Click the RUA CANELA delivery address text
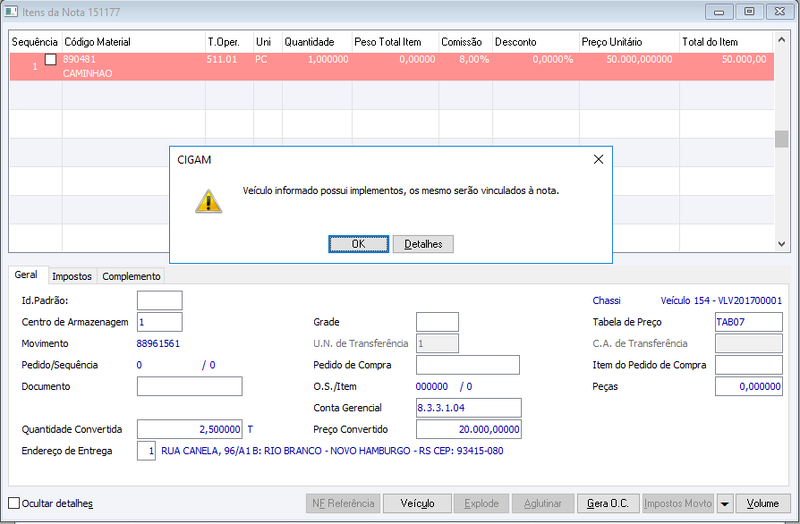 click(332, 451)
